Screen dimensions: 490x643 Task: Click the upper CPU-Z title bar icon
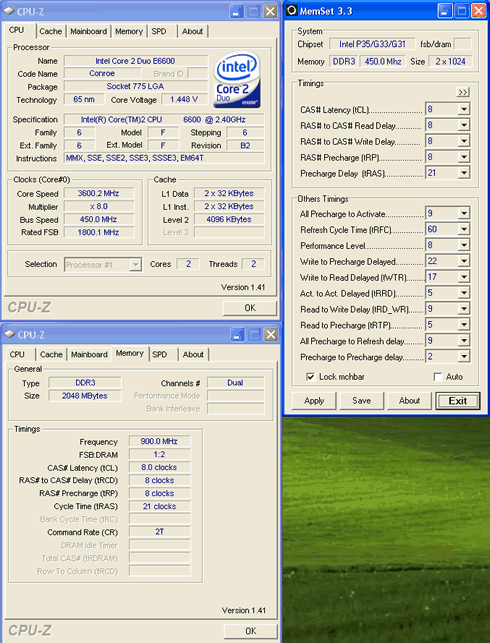9,11
